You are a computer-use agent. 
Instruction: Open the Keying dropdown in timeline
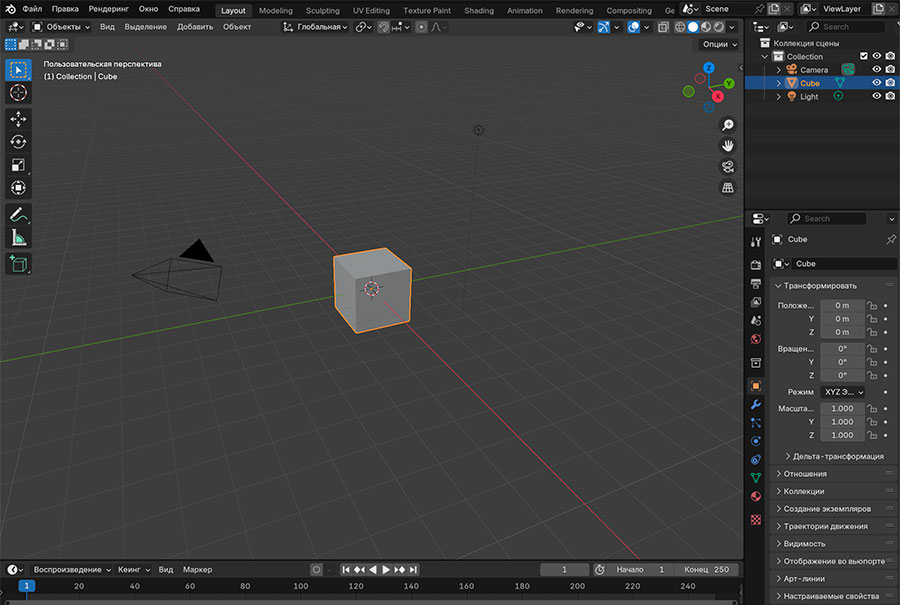pyautogui.click(x=134, y=569)
